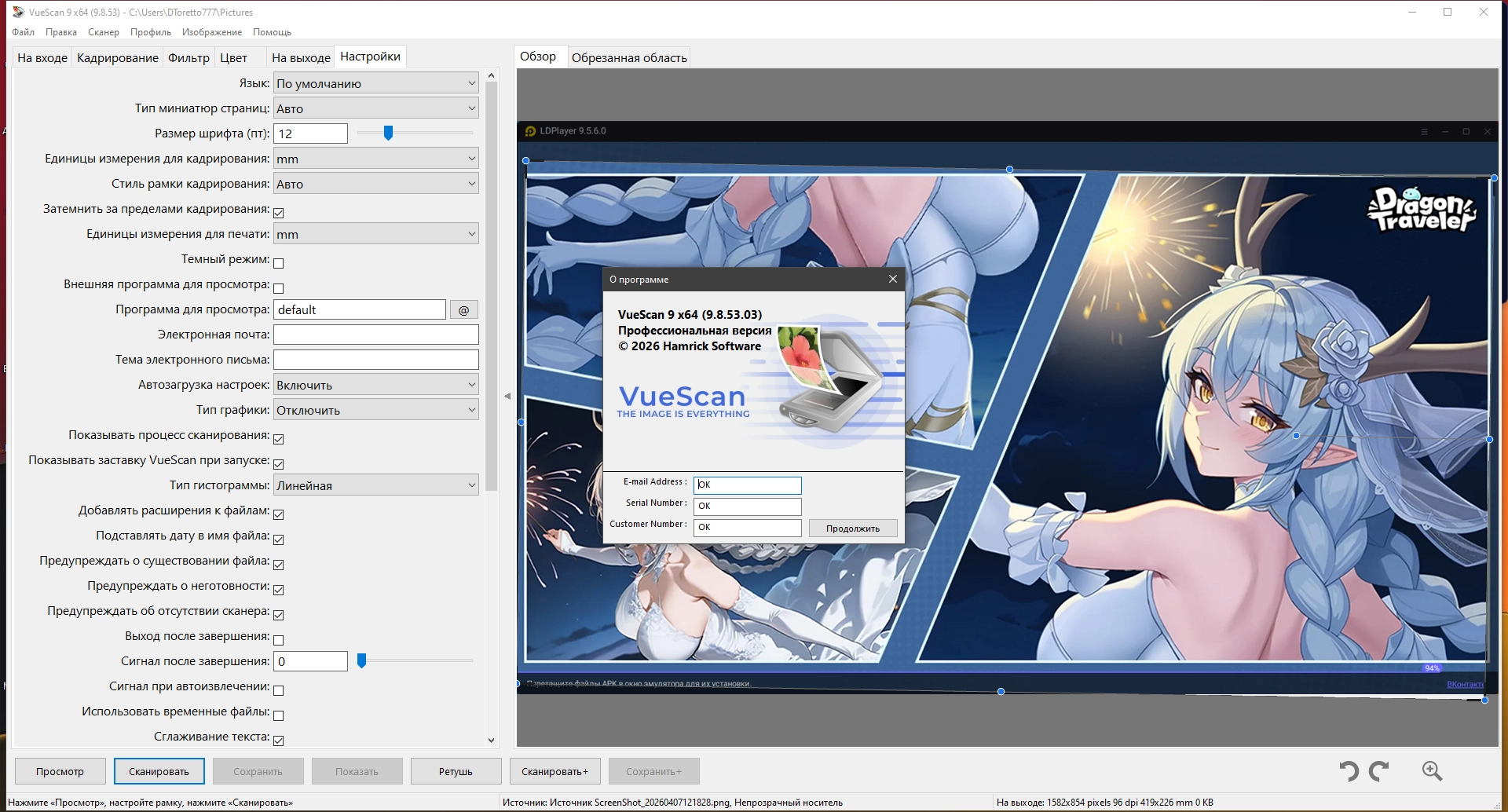Screen dimensions: 1508x812
Task: Toggle «Сглаживание текста» checkbox
Action: click(279, 741)
